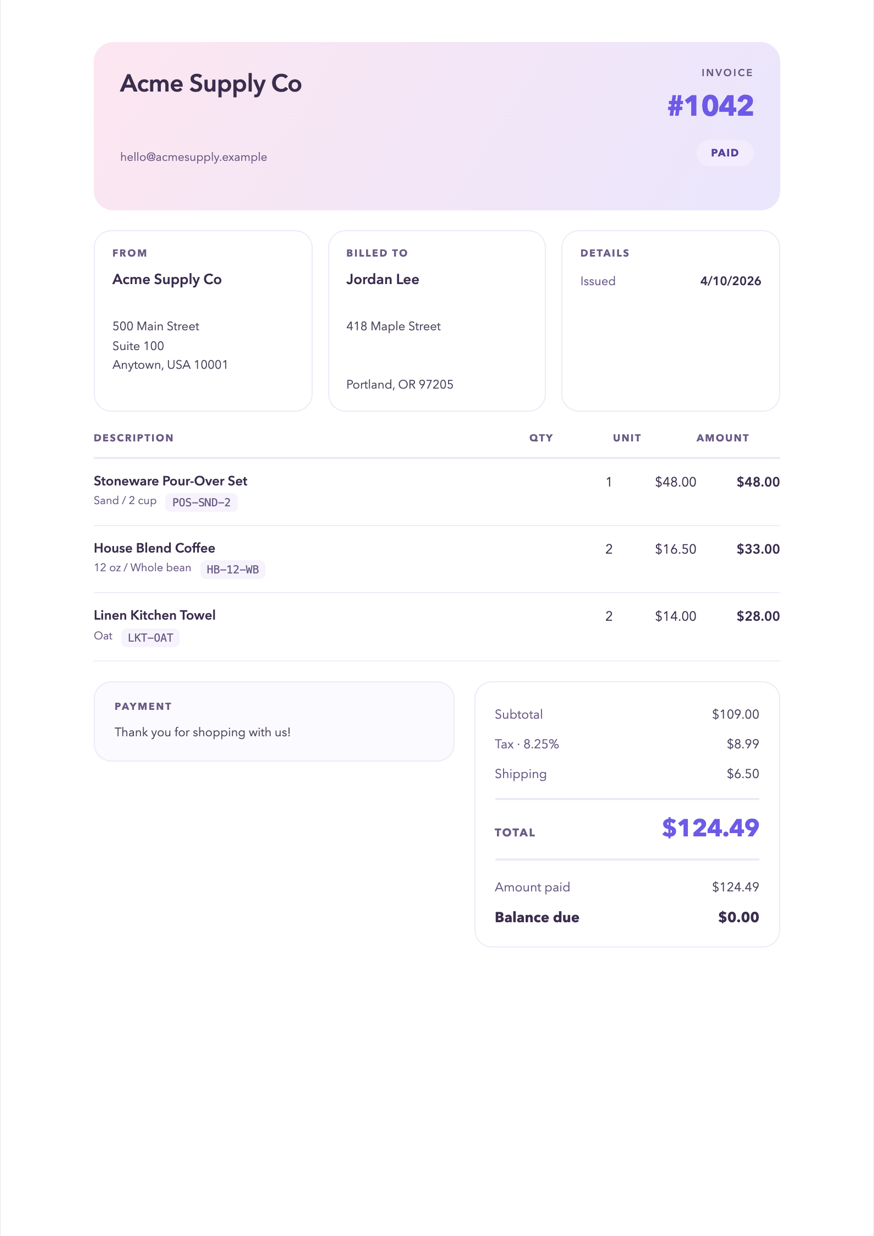Click the INVOICE label above the number

[727, 73]
